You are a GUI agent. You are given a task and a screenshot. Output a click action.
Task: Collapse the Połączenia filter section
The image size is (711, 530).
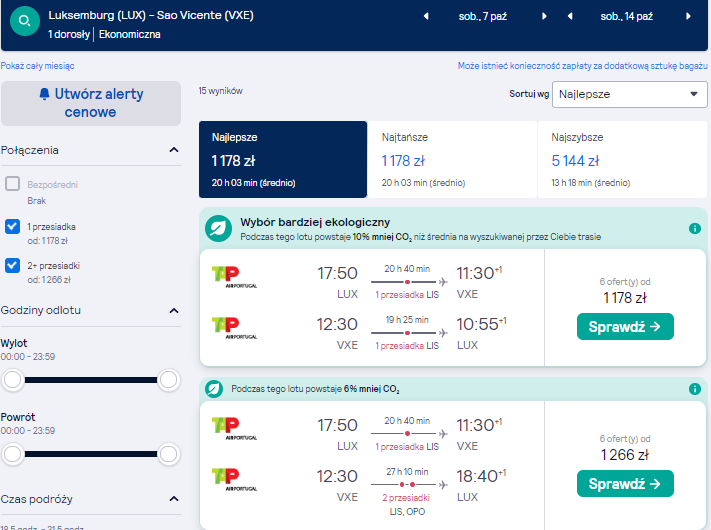click(x=174, y=150)
